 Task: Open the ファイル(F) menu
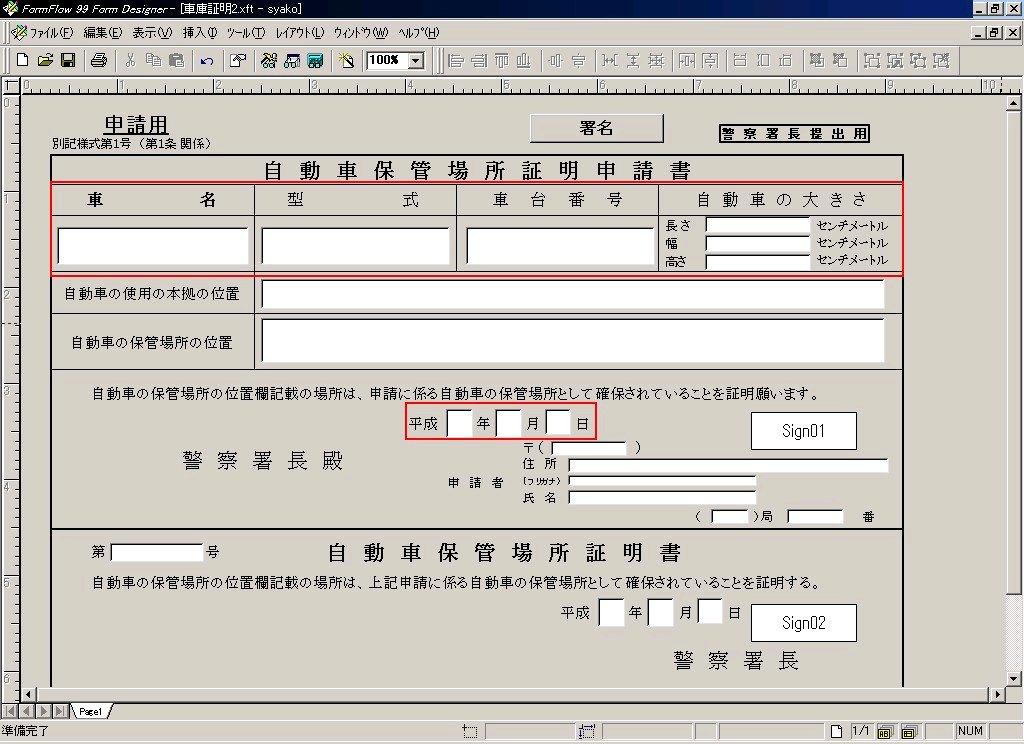pyautogui.click(x=51, y=33)
